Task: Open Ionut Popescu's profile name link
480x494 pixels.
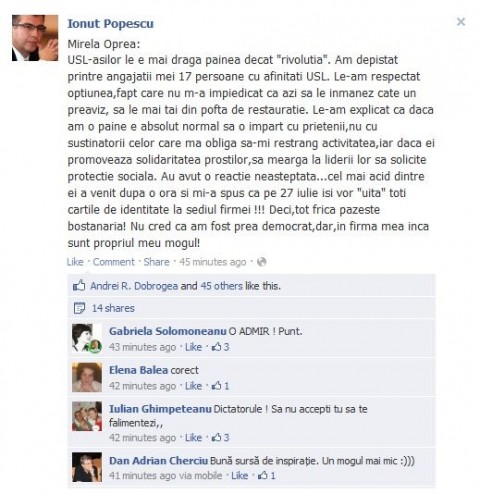Action: click(x=110, y=24)
